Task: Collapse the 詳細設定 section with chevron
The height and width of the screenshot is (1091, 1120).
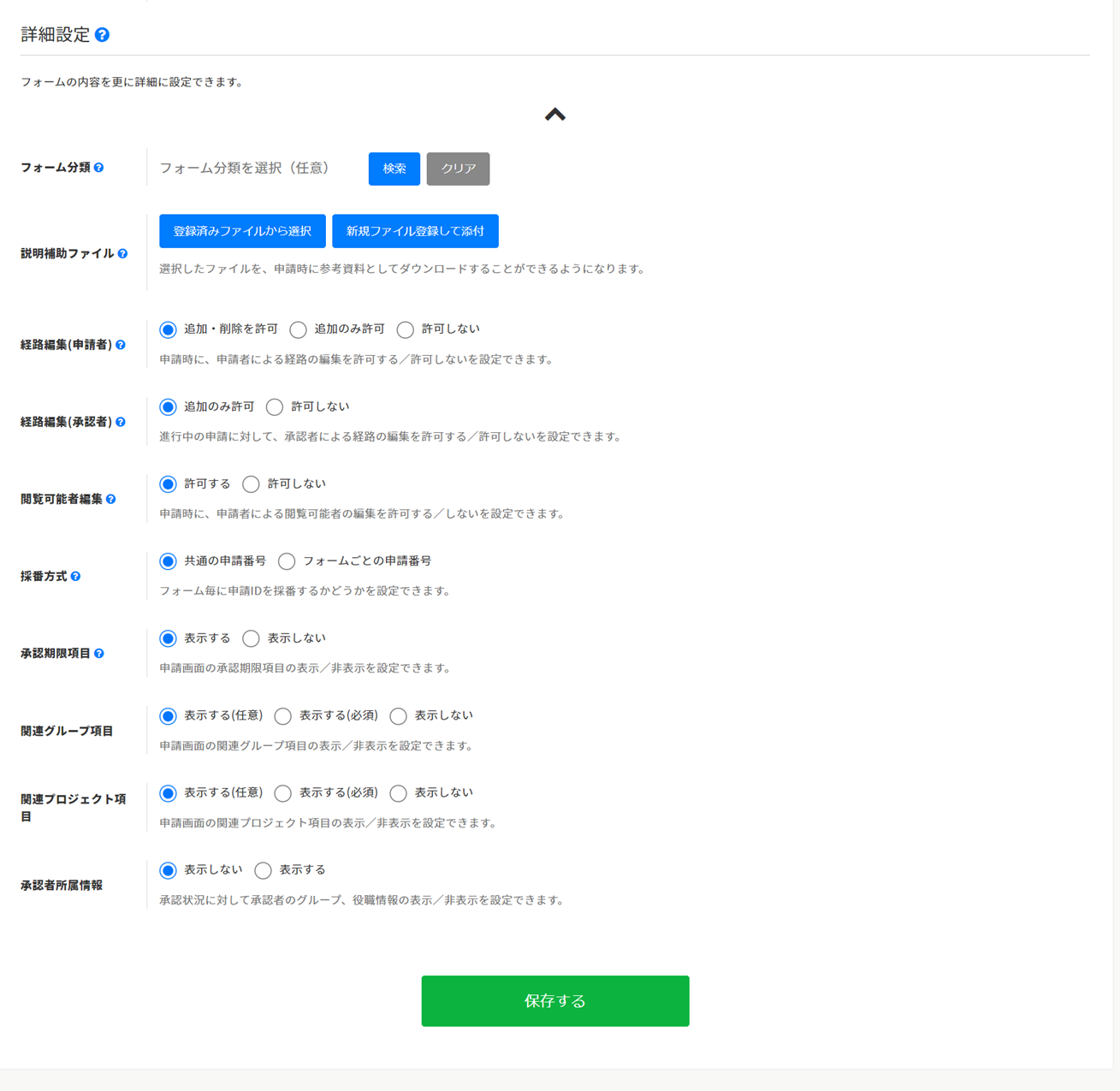Action: (x=555, y=115)
